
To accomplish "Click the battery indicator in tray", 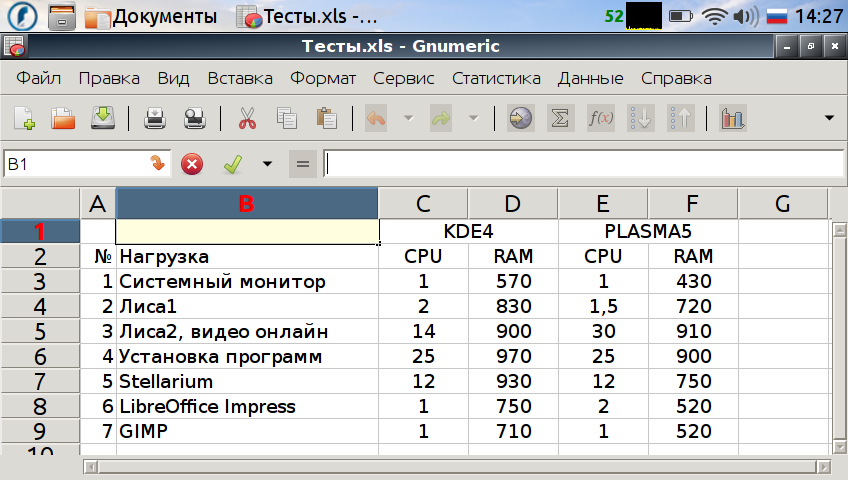I will (x=681, y=16).
